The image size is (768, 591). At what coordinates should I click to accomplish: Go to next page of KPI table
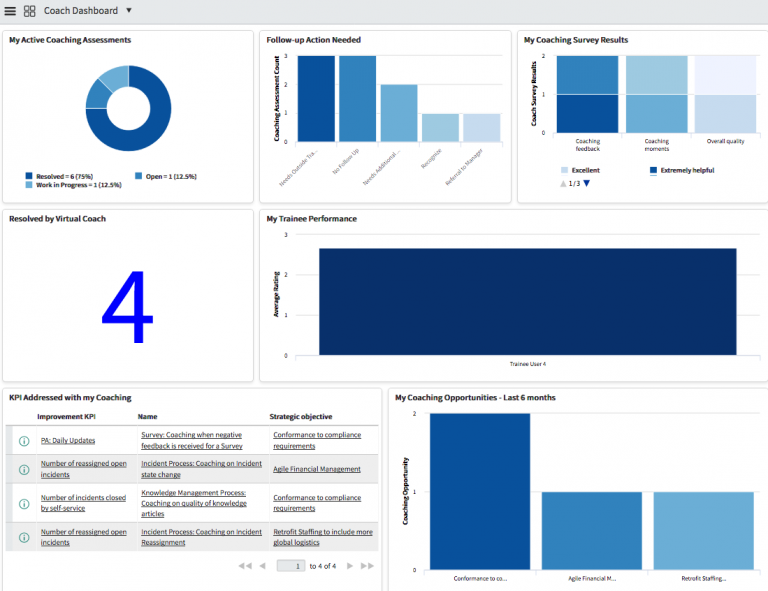[x=349, y=566]
